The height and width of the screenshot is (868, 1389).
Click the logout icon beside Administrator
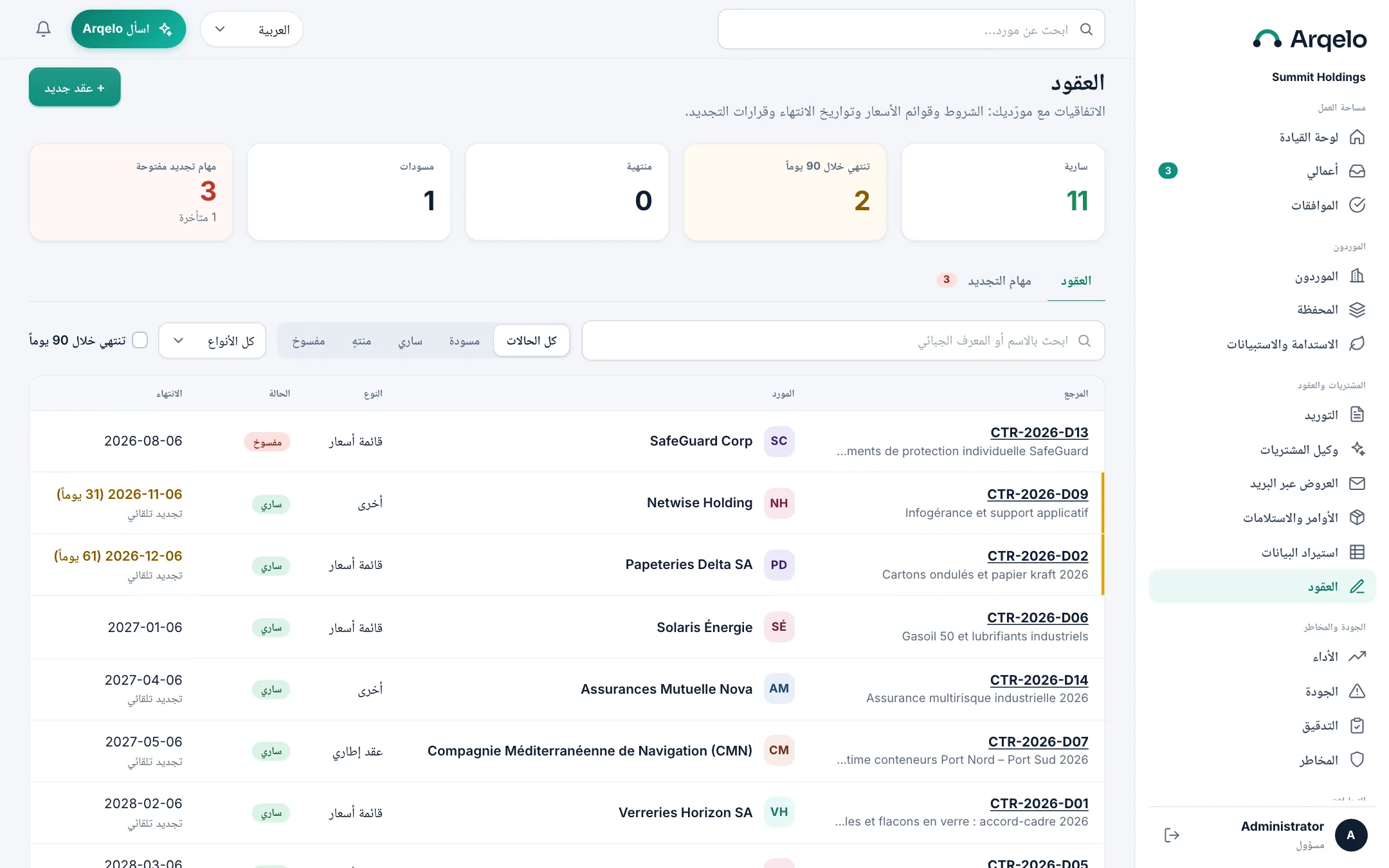coord(1172,835)
